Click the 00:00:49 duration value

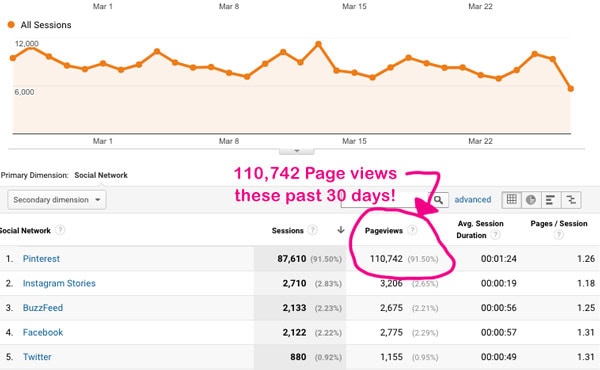coord(499,357)
